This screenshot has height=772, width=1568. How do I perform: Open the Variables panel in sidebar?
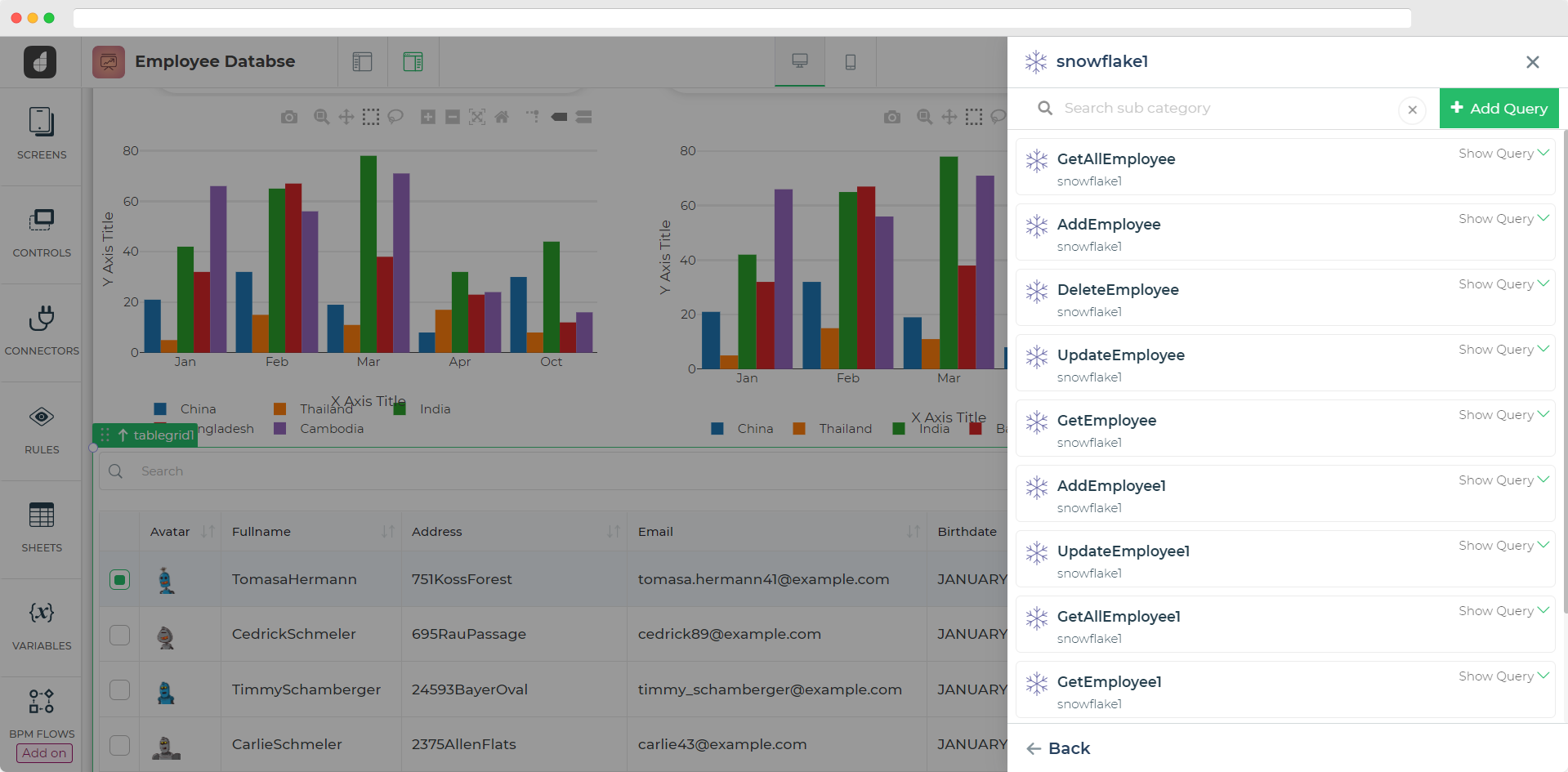(42, 625)
